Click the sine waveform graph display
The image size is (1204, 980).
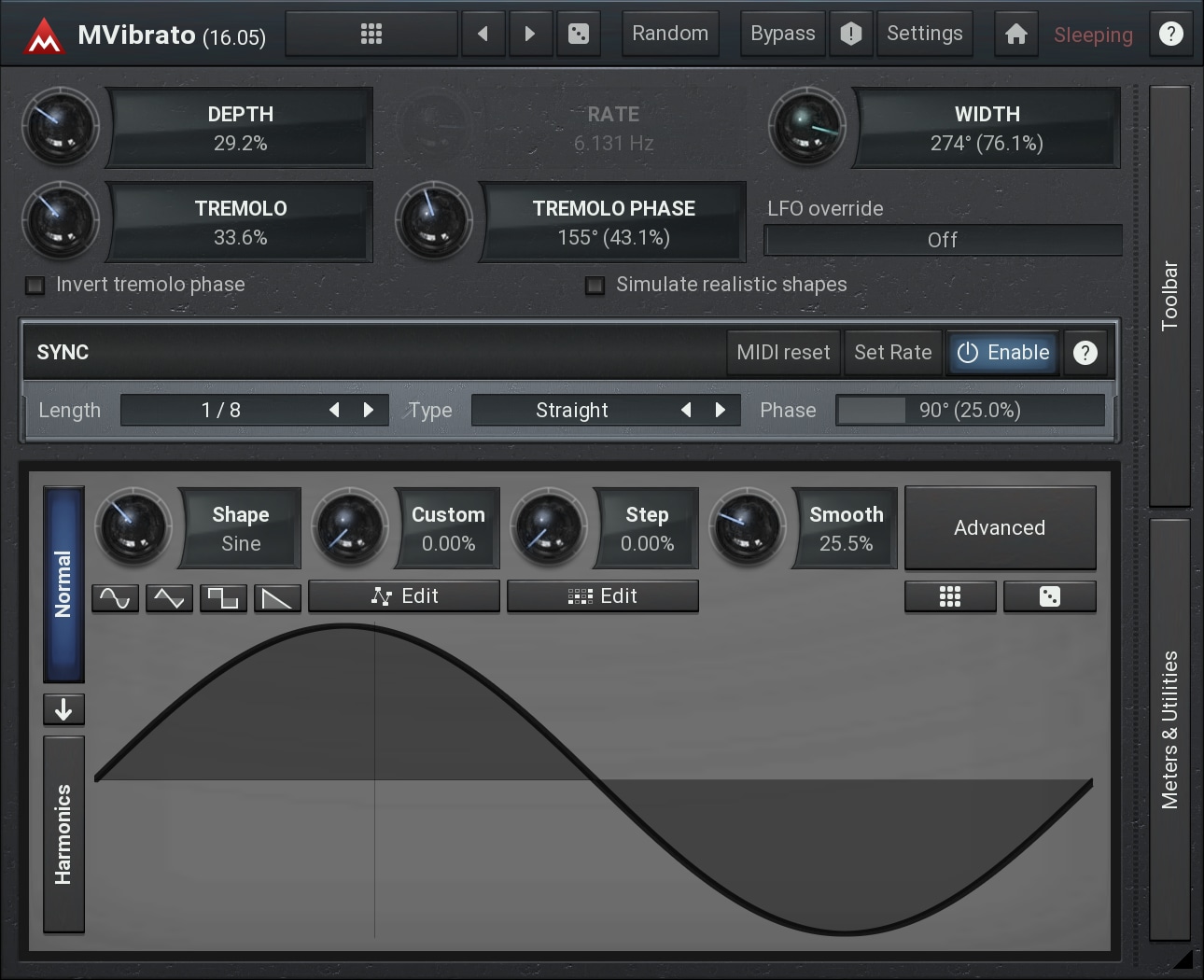point(594,779)
